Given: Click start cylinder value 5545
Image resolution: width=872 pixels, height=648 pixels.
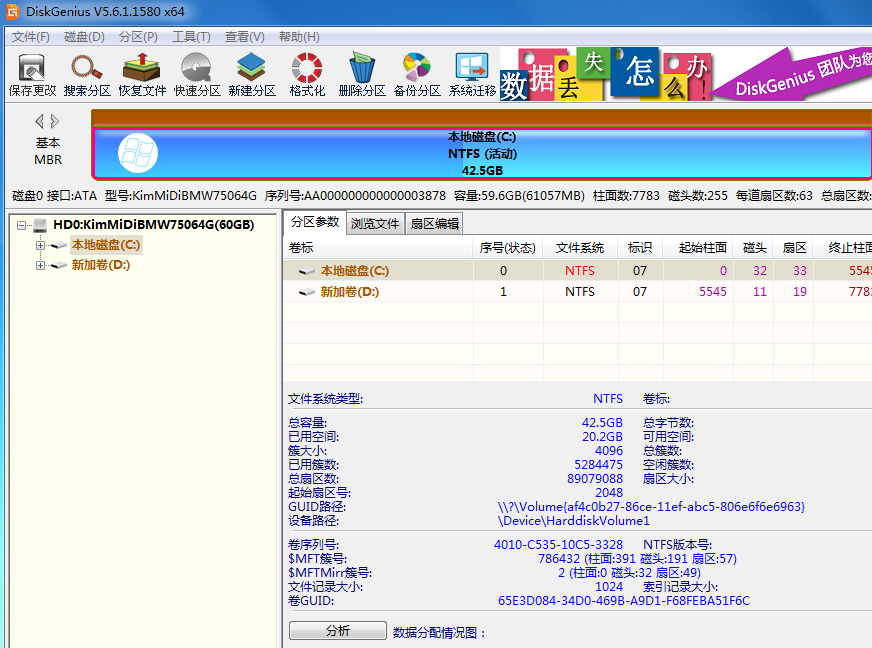Looking at the screenshot, I should coord(712,291).
